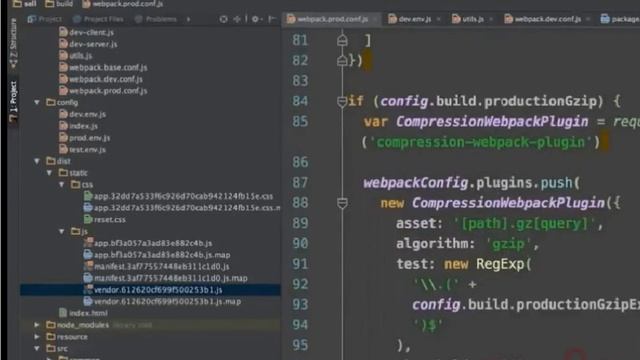Close the dev.env.js editor tab
The width and height of the screenshot is (640, 360).
(438, 19)
